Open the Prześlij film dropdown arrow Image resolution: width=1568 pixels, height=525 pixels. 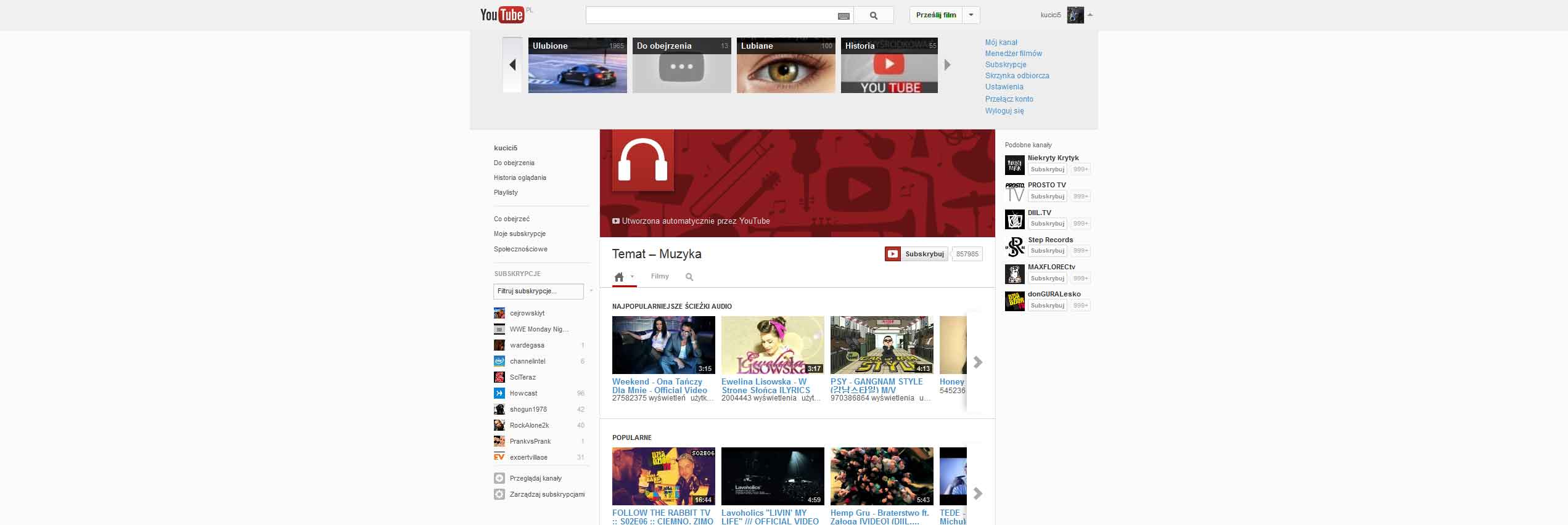[x=971, y=15]
